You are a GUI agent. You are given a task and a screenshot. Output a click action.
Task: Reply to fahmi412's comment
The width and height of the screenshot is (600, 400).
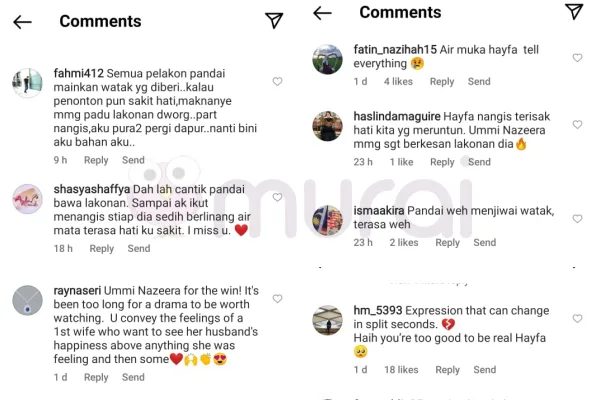[96, 160]
